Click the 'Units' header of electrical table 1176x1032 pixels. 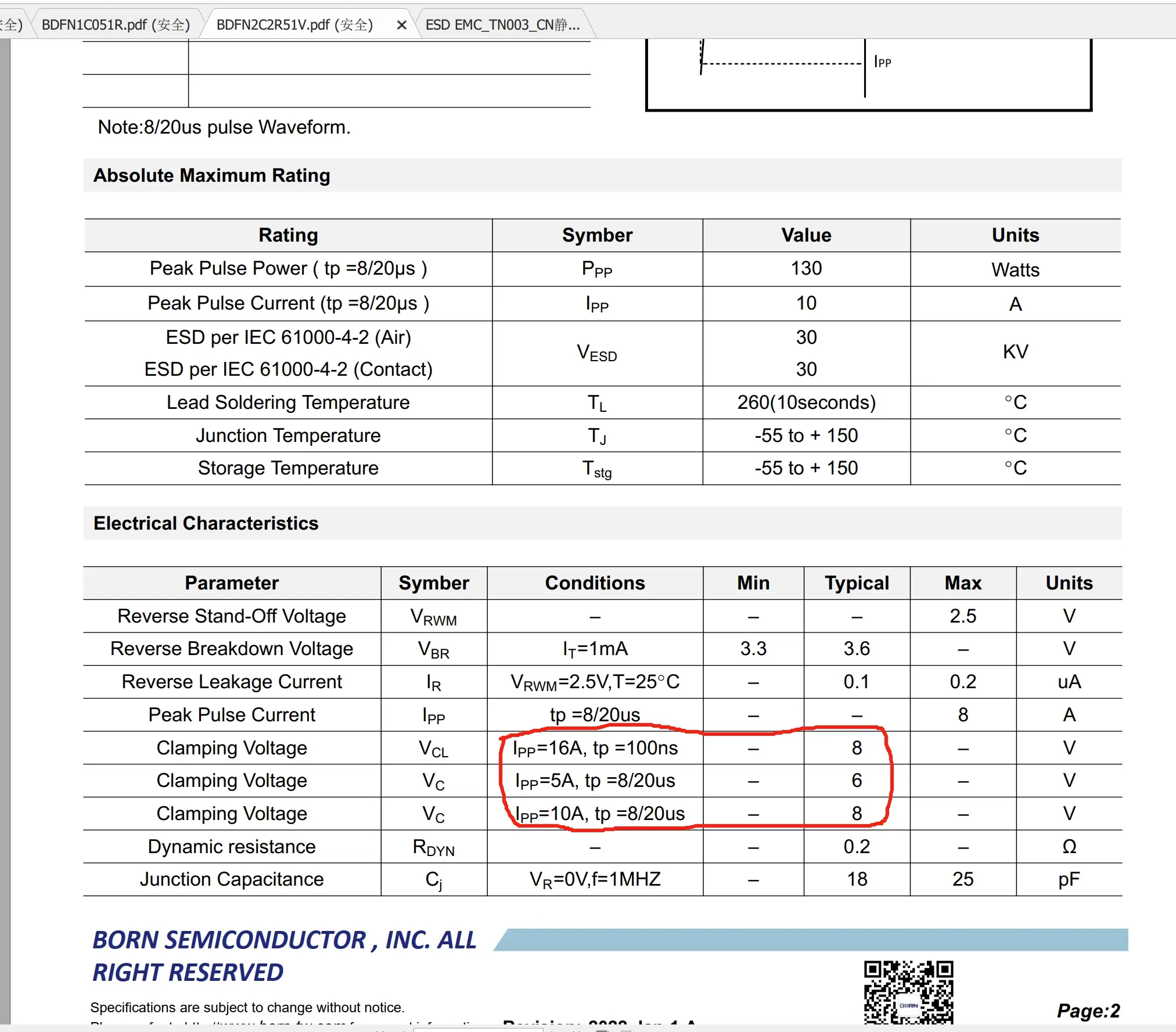click(x=1069, y=583)
